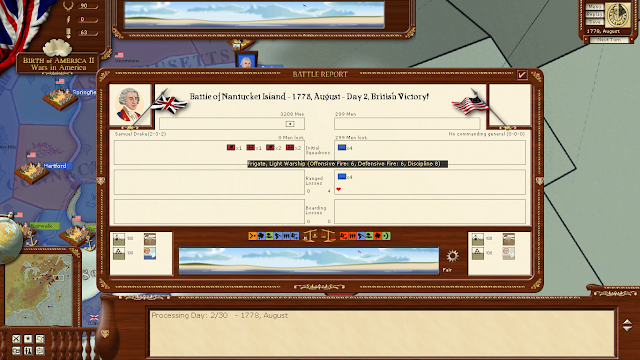
Task: Click the American flag in the battle report
Action: [470, 105]
